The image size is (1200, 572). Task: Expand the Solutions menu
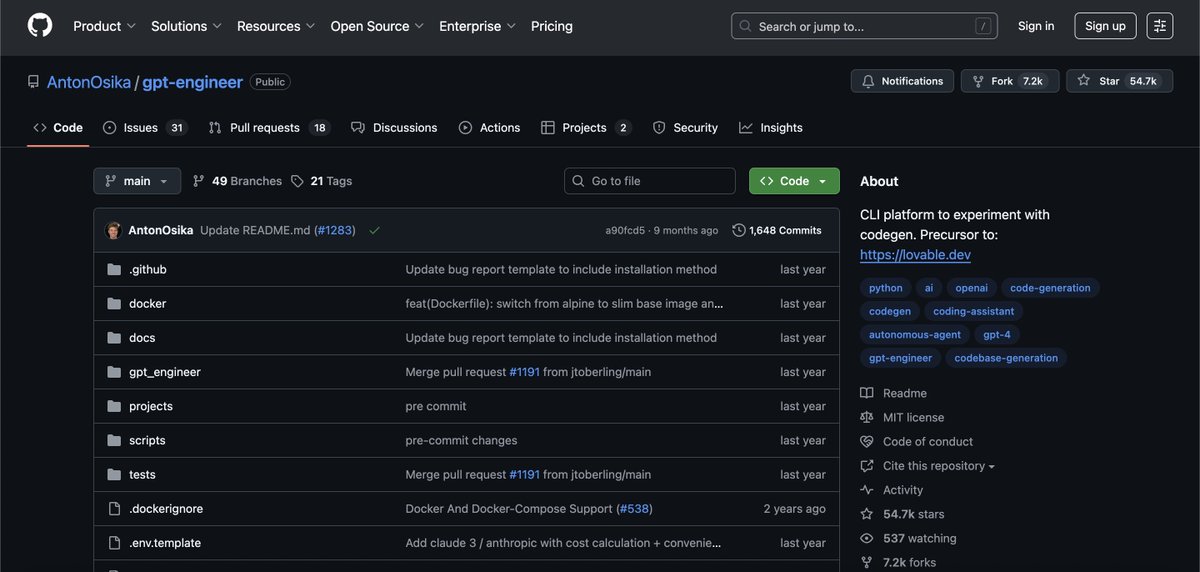[187, 26]
